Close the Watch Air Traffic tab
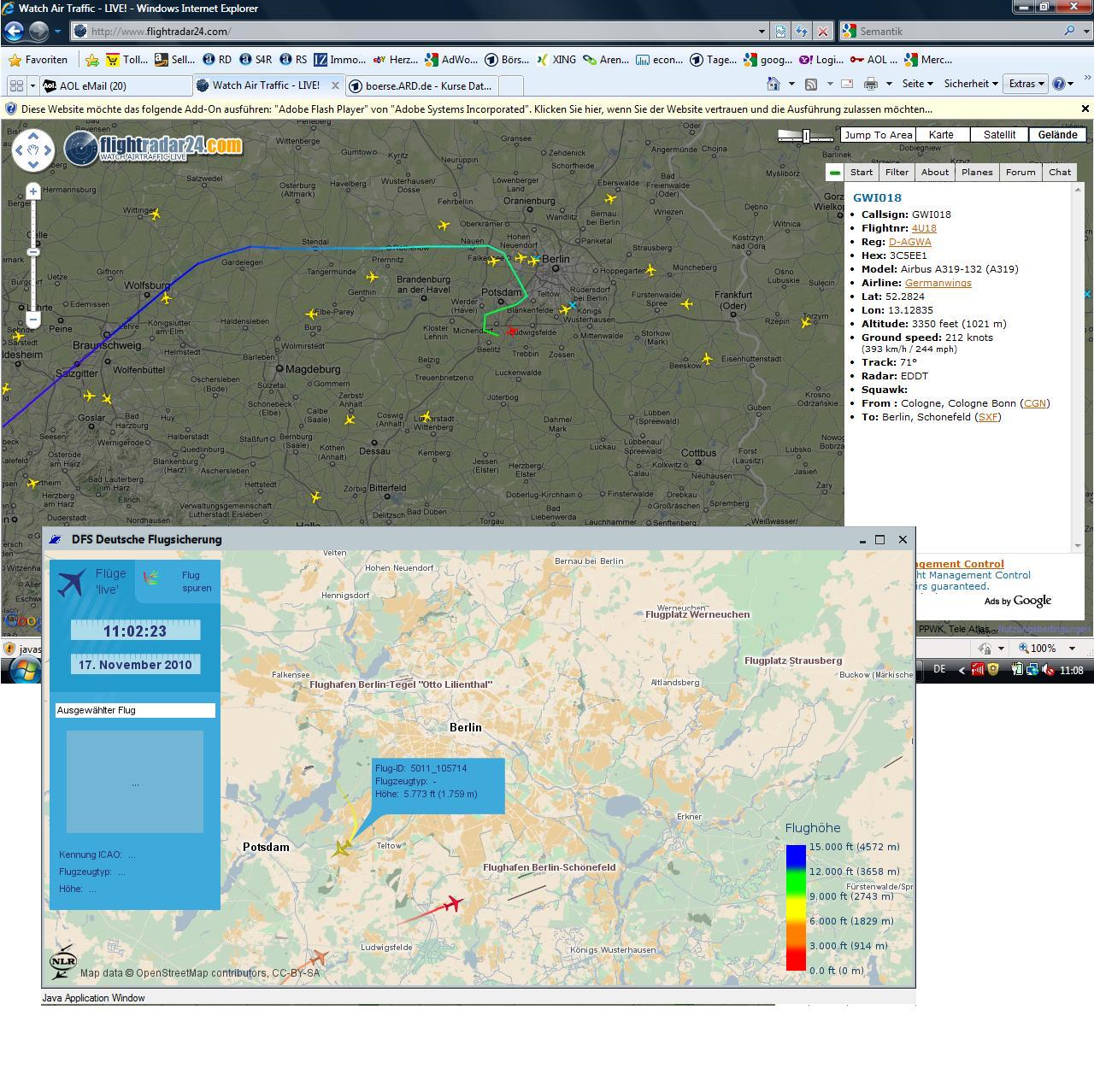Screen dimensions: 1094x1092 click(x=335, y=85)
